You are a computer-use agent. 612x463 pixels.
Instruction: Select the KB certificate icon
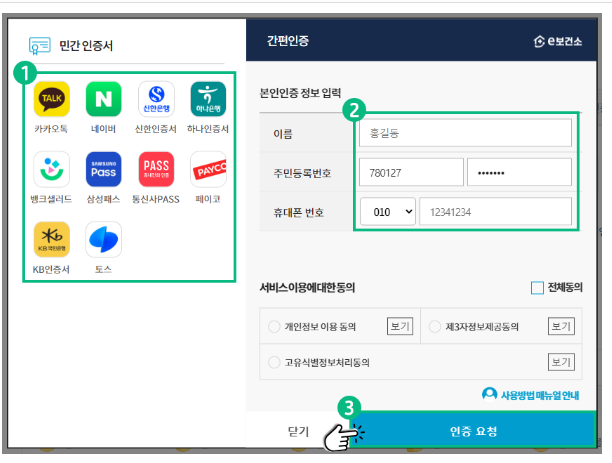[x=52, y=240]
